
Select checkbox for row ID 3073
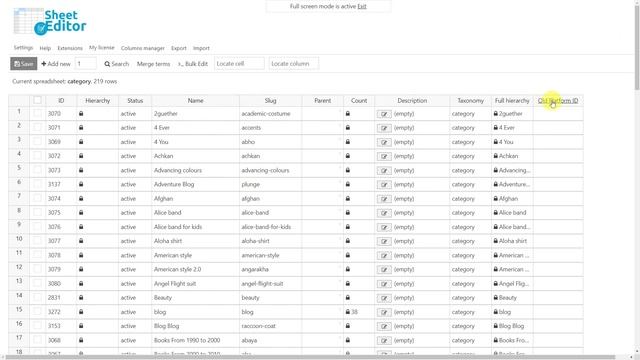37,170
